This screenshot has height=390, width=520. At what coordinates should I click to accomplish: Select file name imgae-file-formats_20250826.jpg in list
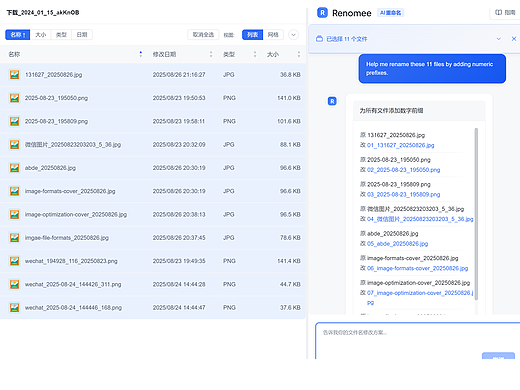pos(67,238)
